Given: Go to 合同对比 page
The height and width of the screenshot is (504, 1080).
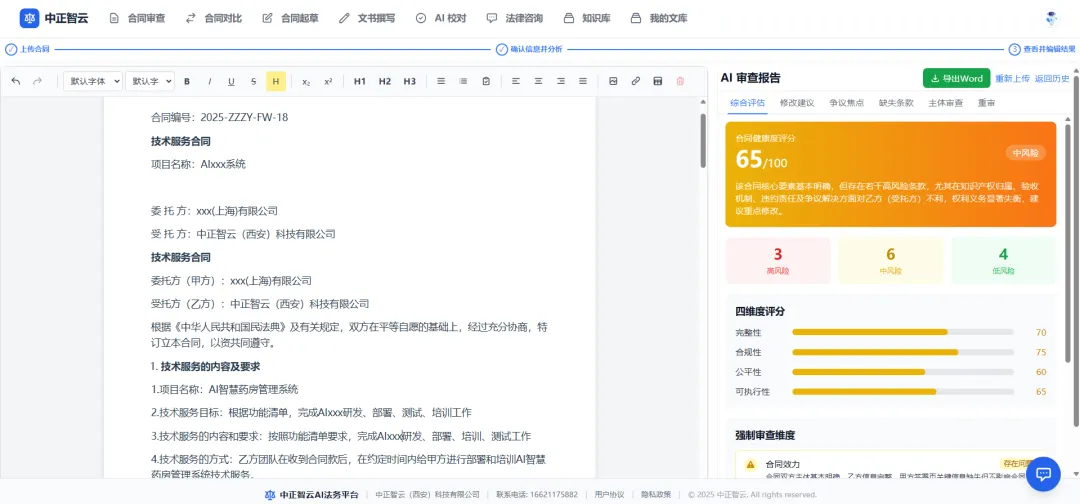Looking at the screenshot, I should click(x=214, y=19).
